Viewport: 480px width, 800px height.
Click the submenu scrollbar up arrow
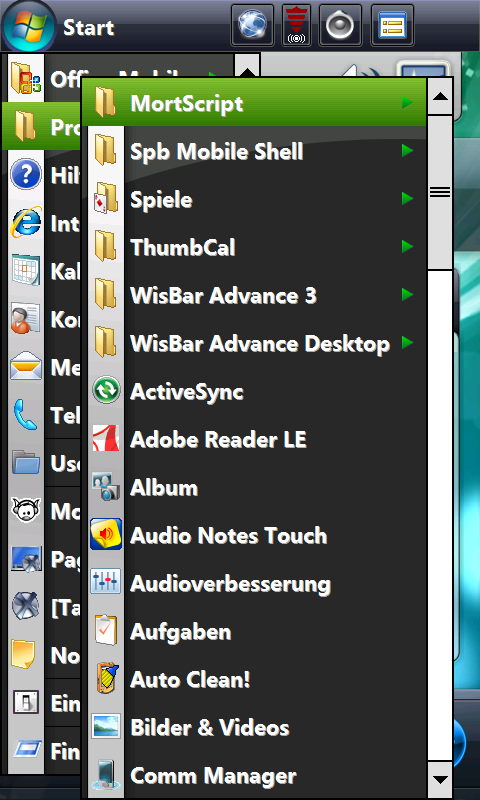[440, 96]
